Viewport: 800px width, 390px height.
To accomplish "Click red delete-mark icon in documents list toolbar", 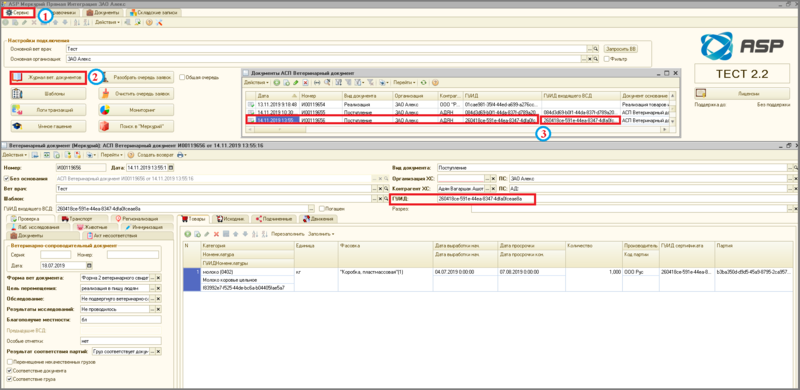I will (305, 82).
